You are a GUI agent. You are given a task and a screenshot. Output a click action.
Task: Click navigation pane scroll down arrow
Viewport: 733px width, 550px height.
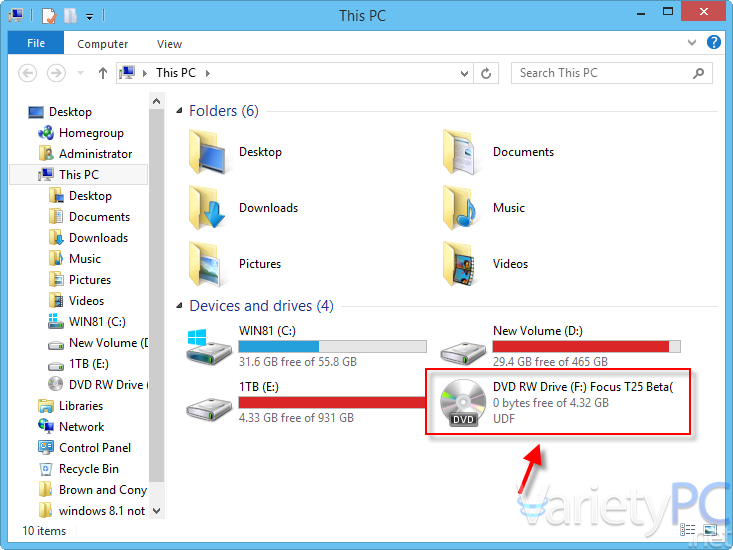click(157, 511)
